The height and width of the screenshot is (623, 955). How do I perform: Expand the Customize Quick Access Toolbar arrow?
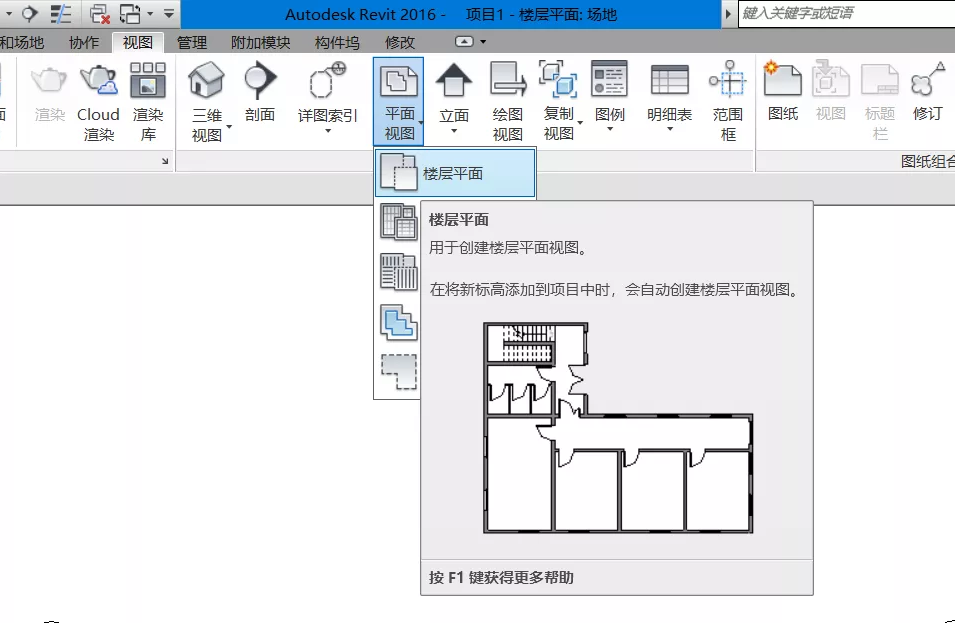tap(169, 13)
